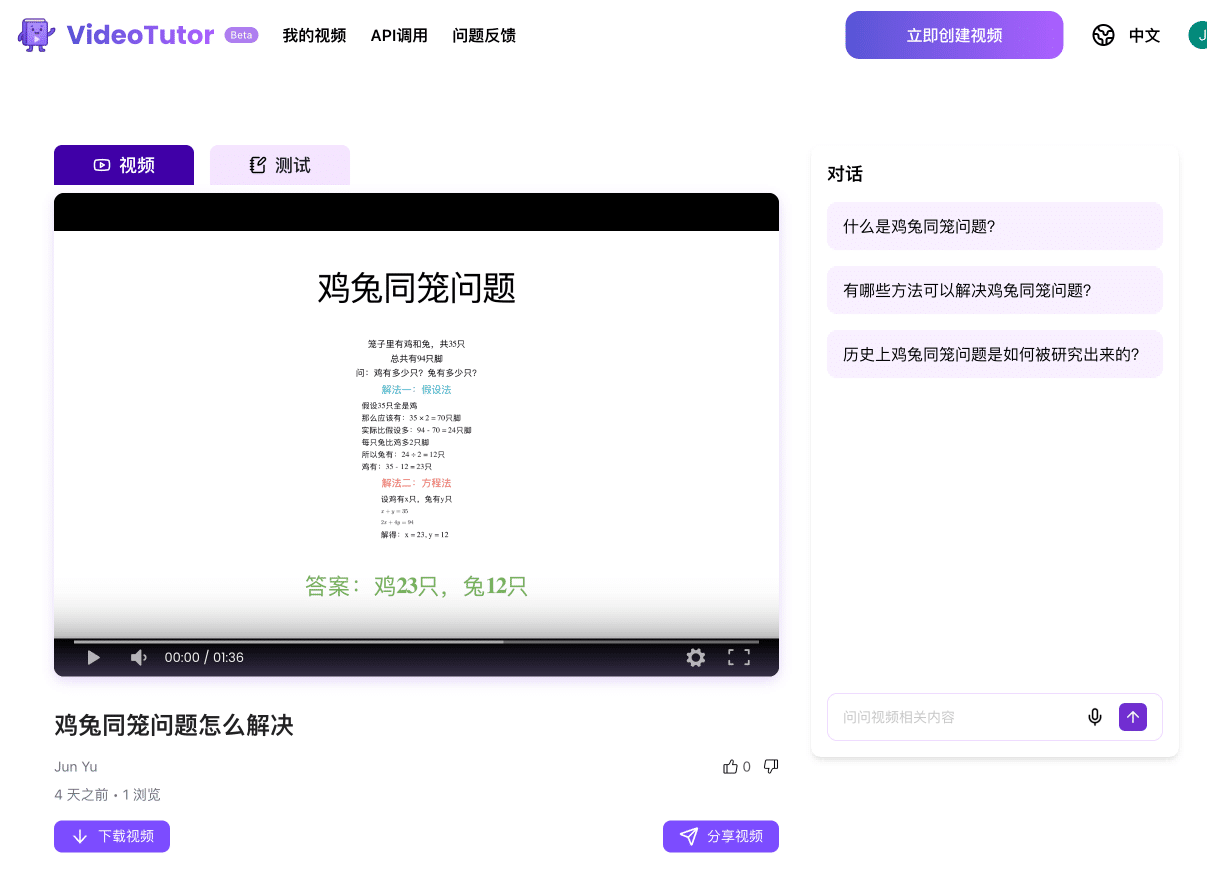
Task: Open the 中文 language selector
Action: tap(1144, 34)
